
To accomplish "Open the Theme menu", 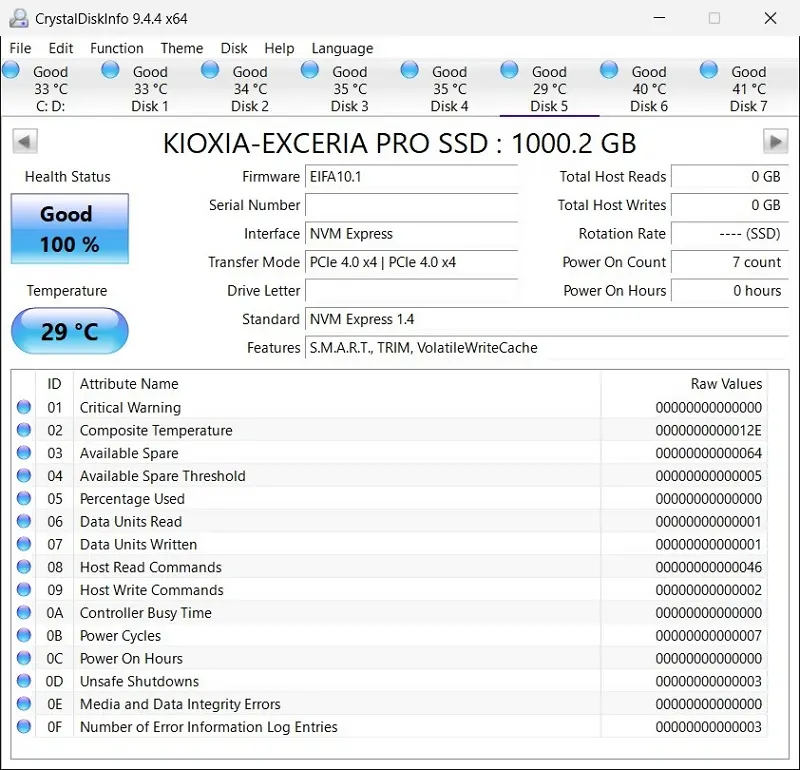I will click(x=182, y=48).
